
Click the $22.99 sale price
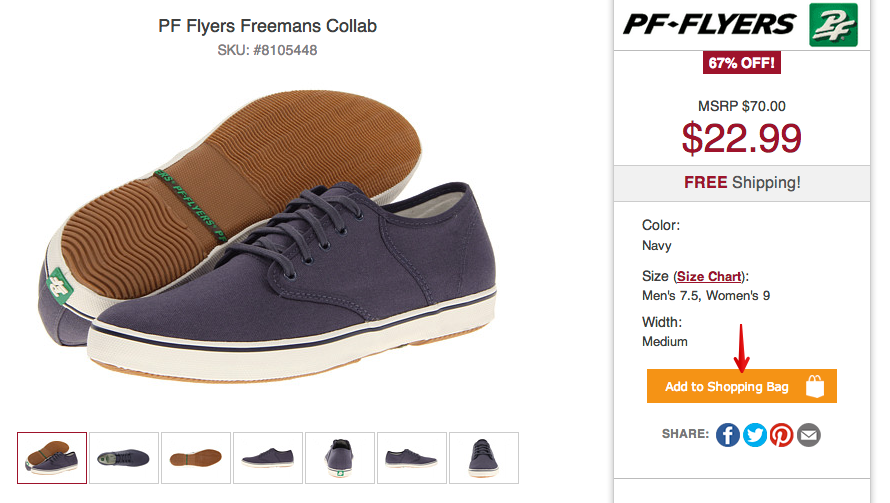point(742,137)
